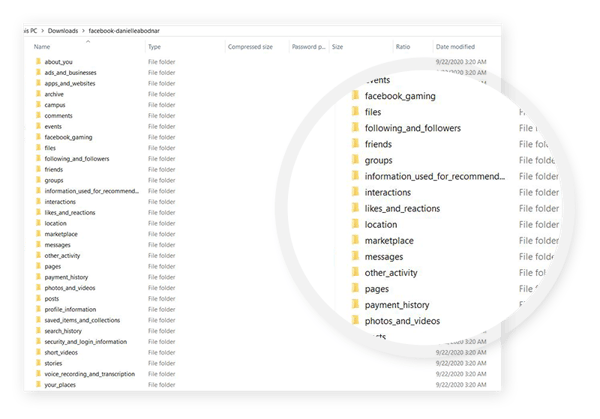Click facebook-danielleabodnar in the address path
The width and height of the screenshot is (600, 419).
point(124,31)
